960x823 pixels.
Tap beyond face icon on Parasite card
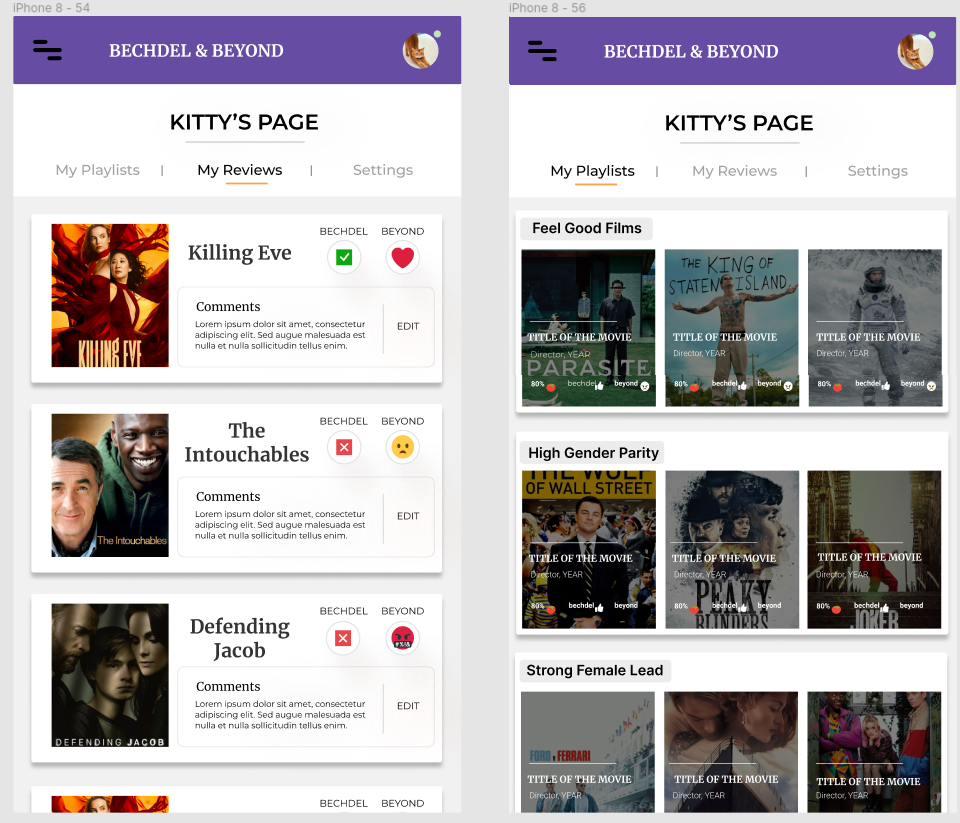(x=645, y=386)
